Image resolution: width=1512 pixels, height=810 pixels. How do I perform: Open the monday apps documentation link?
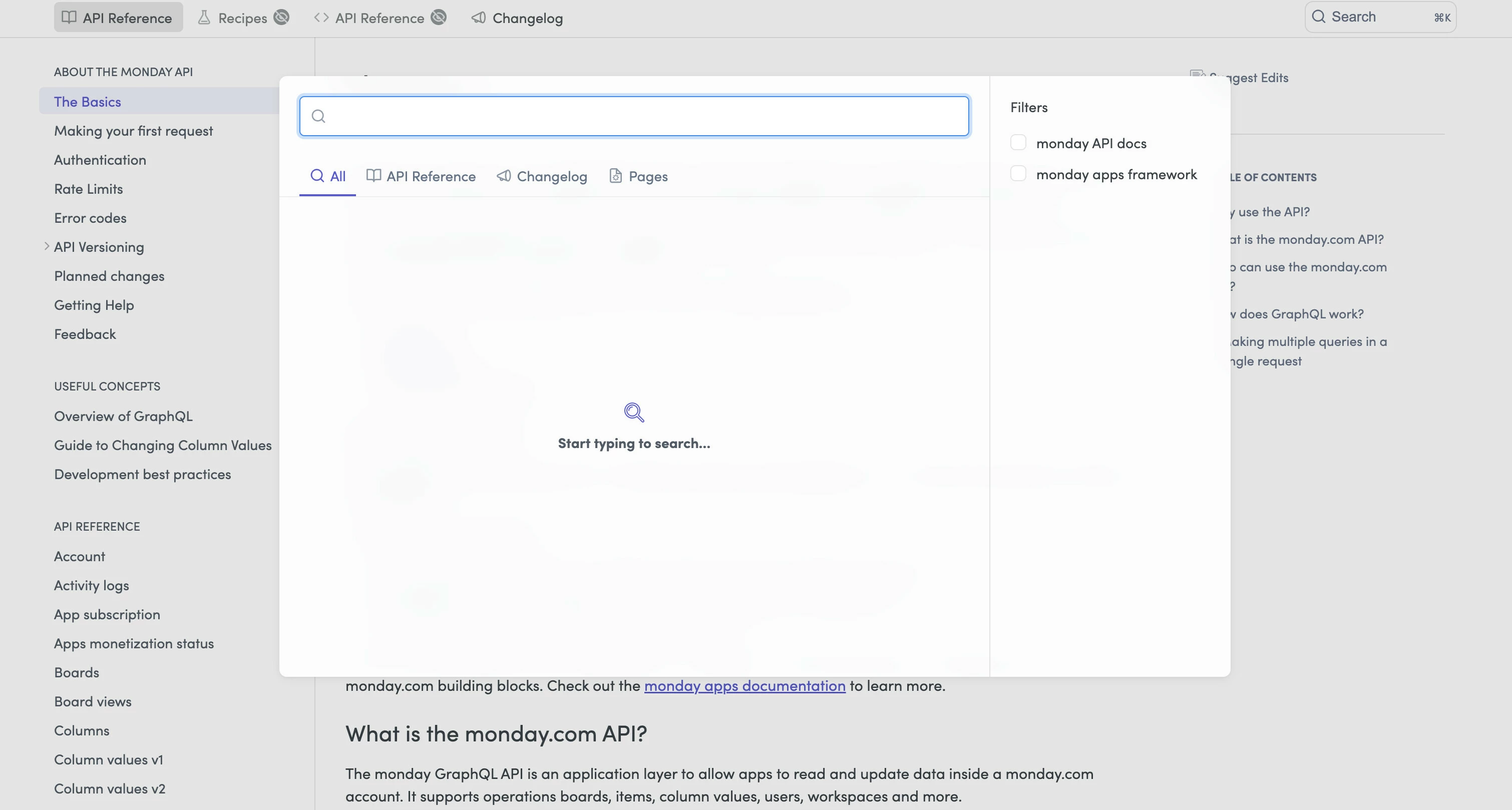744,685
